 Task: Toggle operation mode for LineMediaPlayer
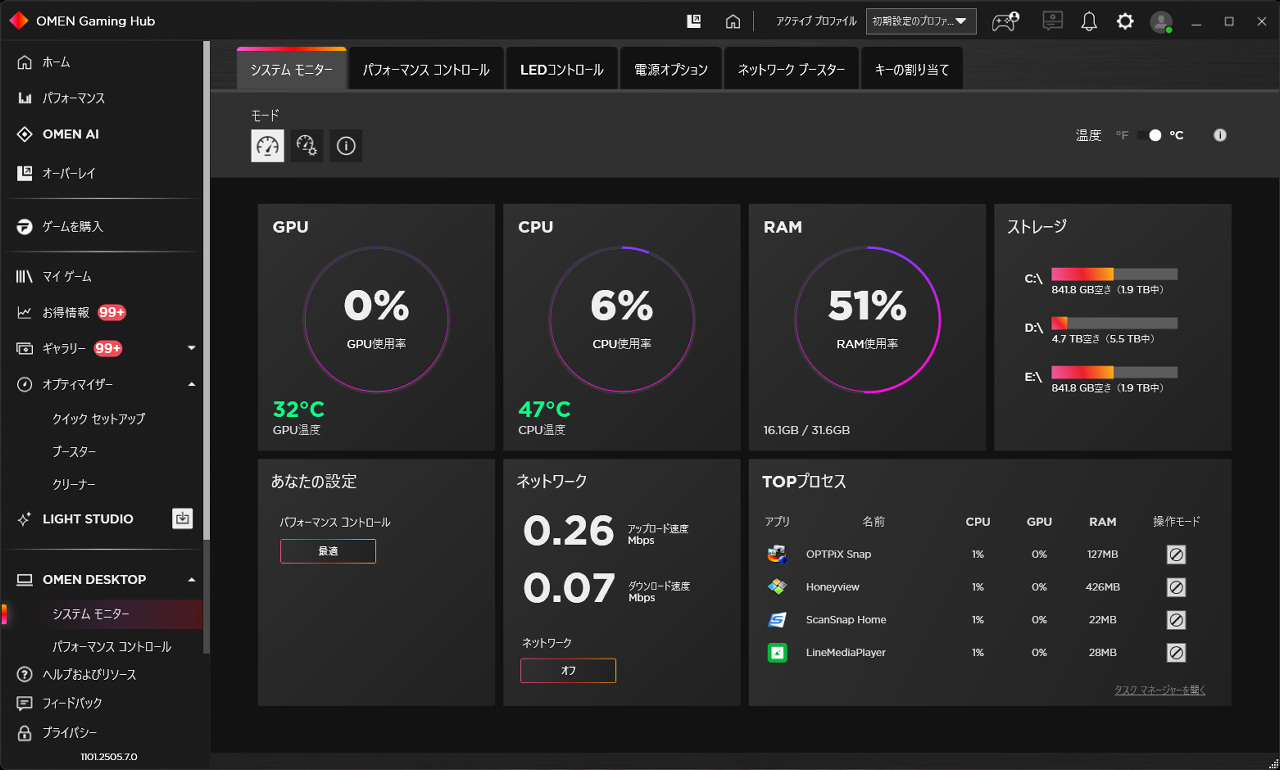click(x=1177, y=653)
